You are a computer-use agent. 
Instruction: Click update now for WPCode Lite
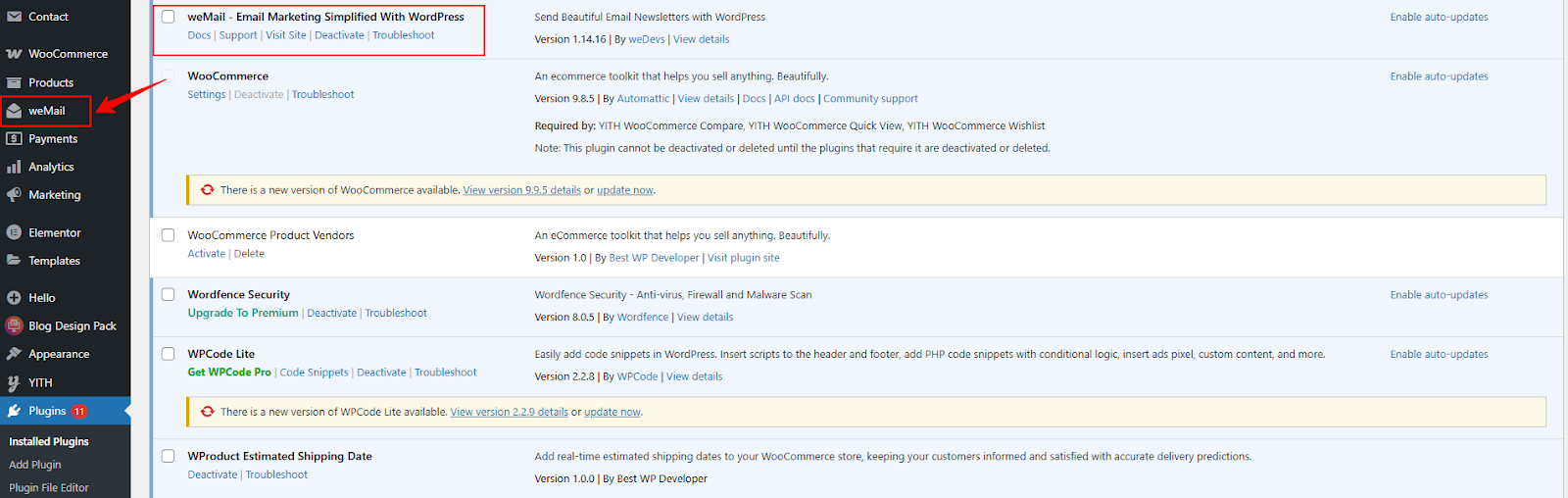coord(612,412)
